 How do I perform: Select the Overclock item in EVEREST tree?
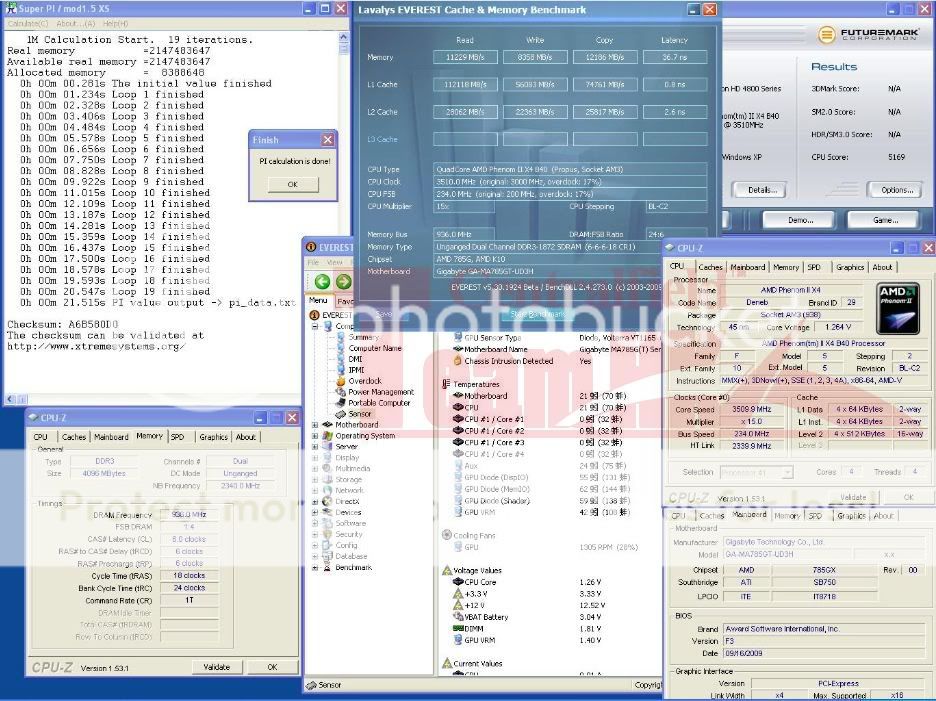364,381
